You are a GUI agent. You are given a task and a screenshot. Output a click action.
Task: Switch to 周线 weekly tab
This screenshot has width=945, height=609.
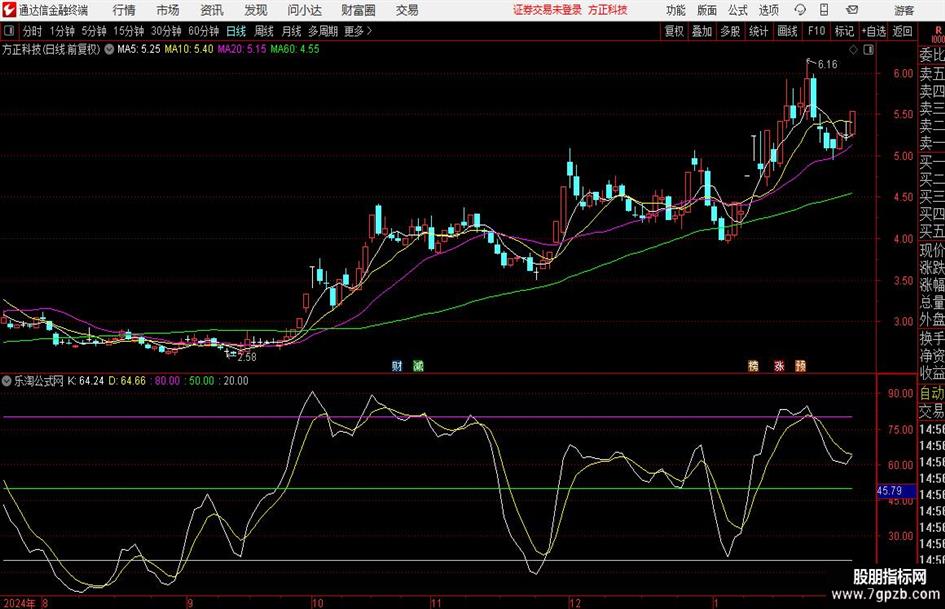pyautogui.click(x=264, y=31)
